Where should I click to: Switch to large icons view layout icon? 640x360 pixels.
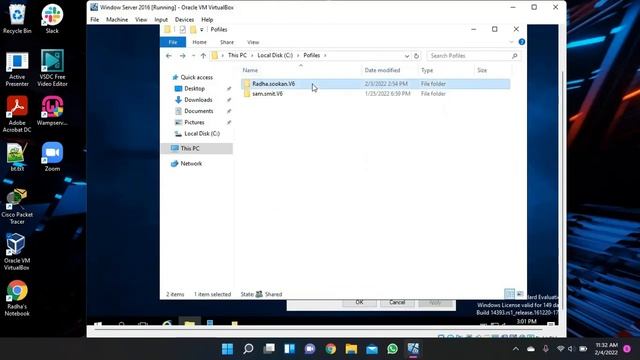(520, 294)
